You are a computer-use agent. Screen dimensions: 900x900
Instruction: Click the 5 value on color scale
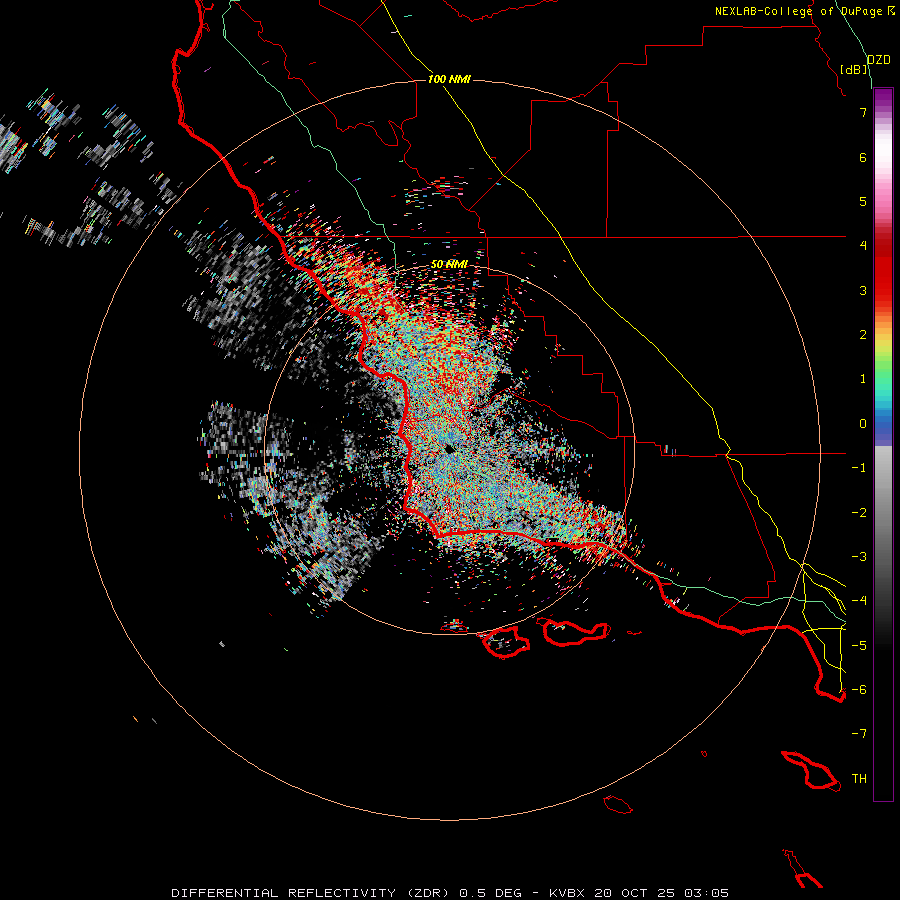[x=863, y=201]
